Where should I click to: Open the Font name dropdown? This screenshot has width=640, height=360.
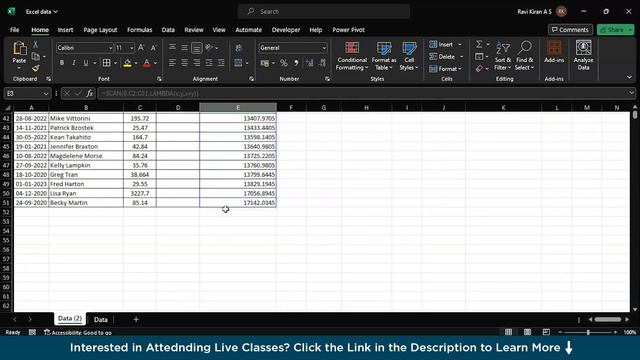click(x=110, y=48)
